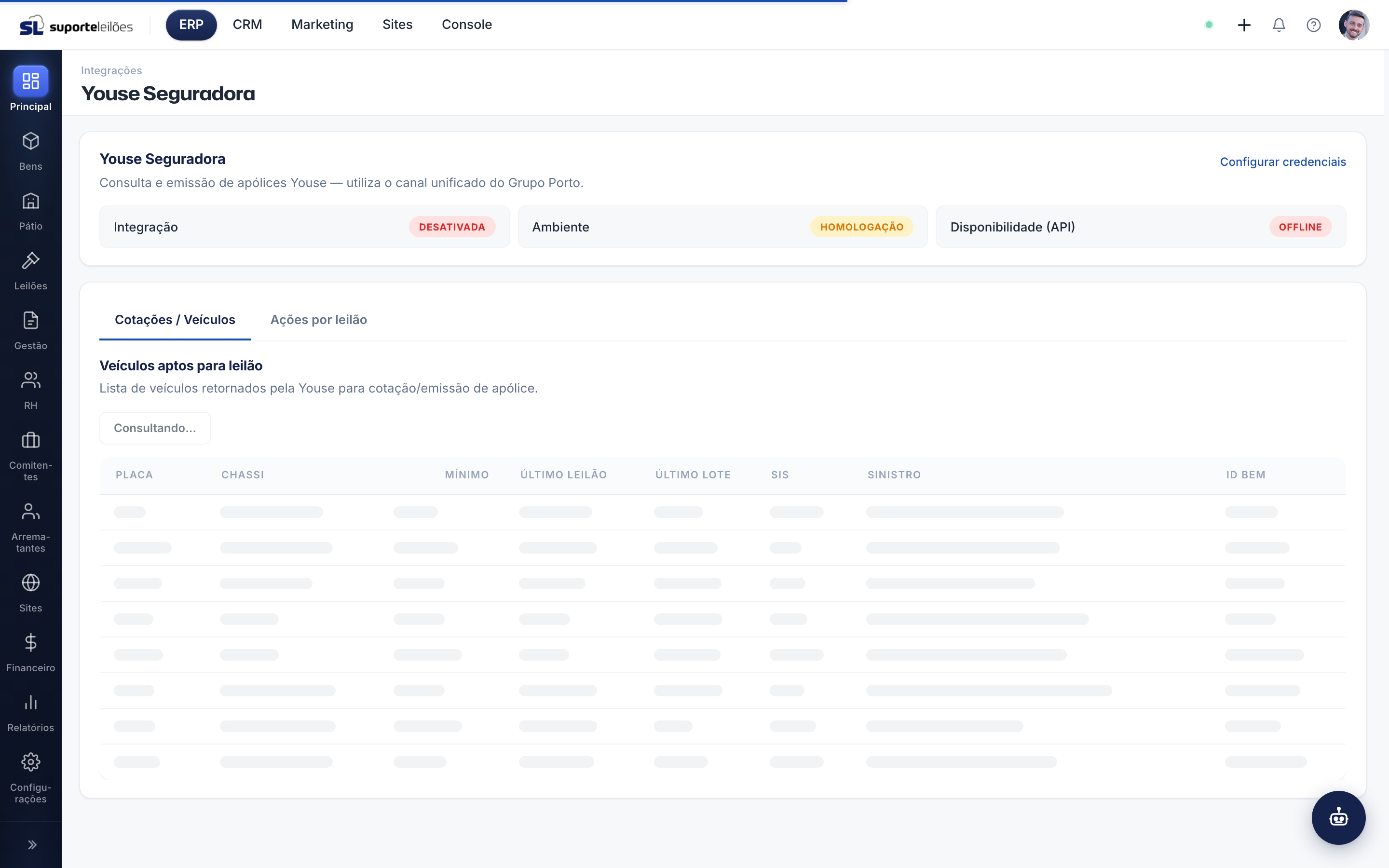Click the ÚLTIMO LEILÃO column header

pos(563,475)
